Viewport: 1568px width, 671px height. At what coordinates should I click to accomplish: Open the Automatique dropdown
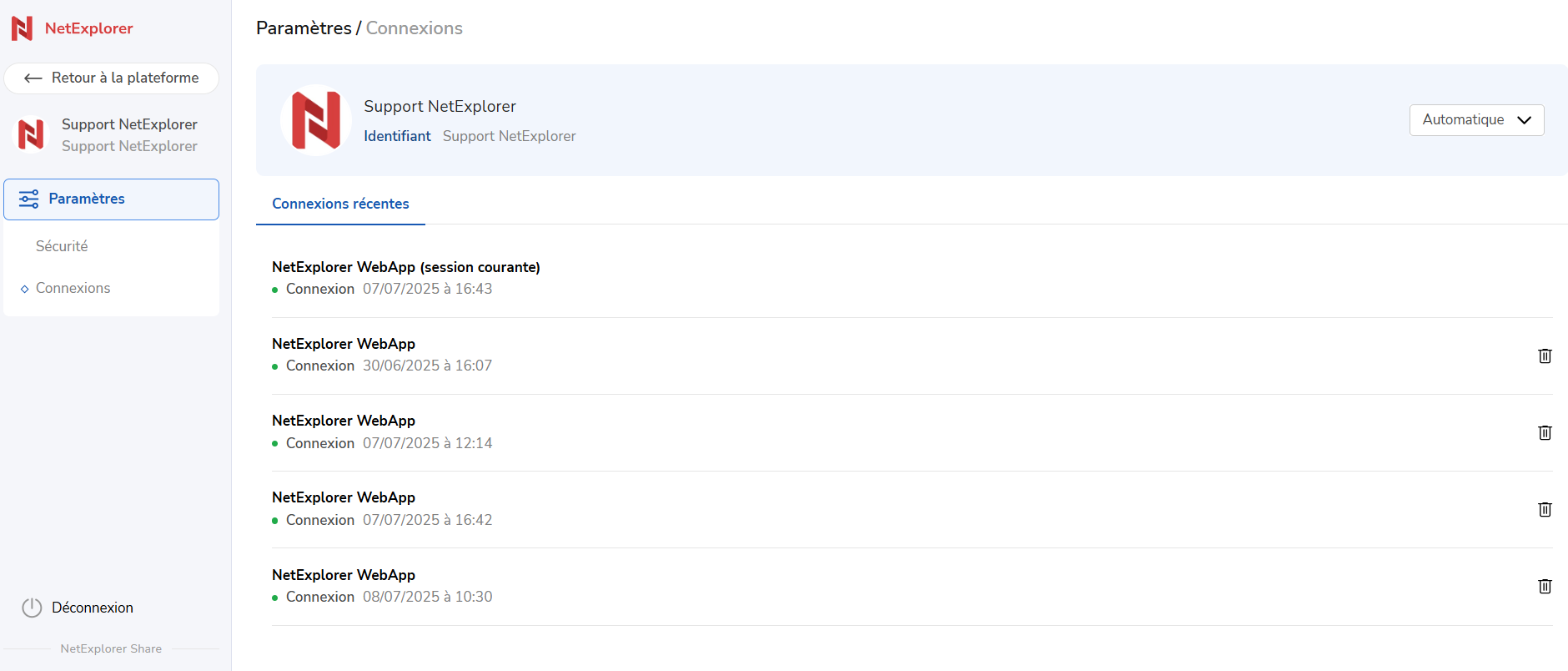1476,119
